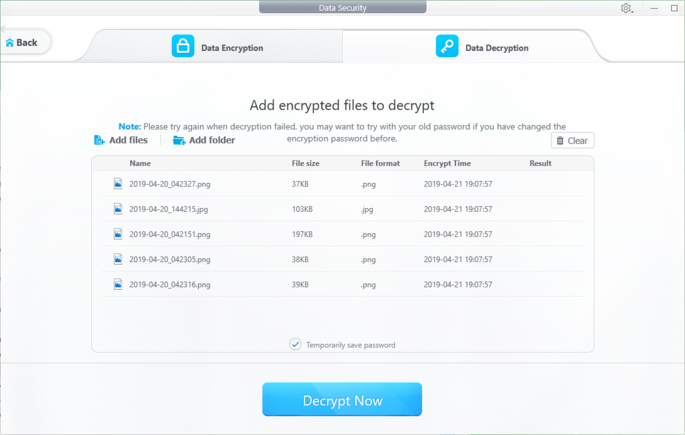Click the Add folder button
685x435 pixels.
tap(204, 140)
